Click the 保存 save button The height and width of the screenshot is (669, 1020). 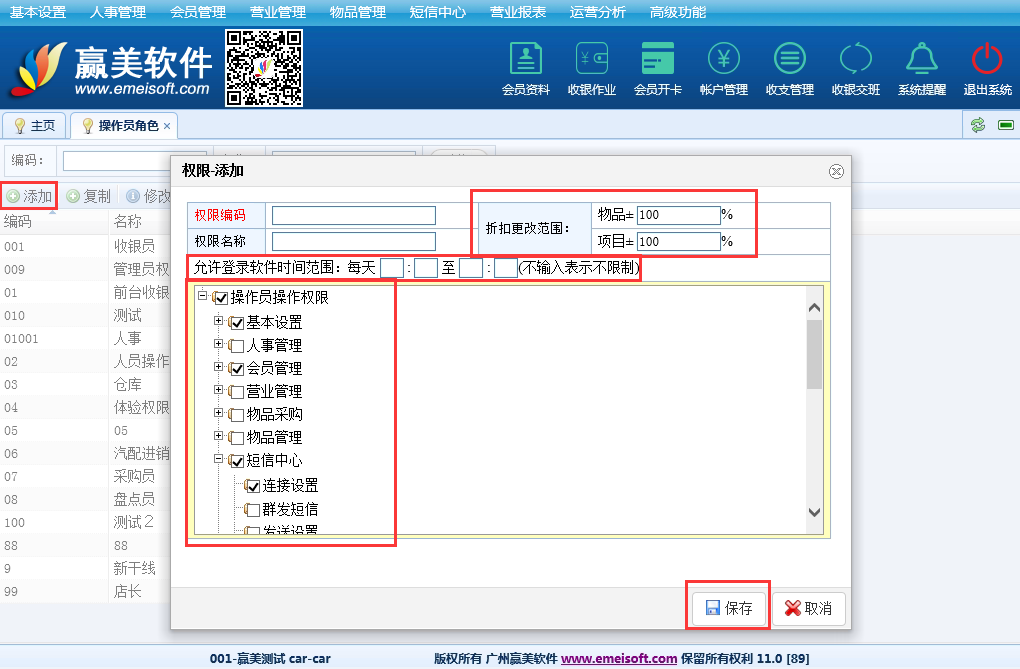(x=728, y=608)
